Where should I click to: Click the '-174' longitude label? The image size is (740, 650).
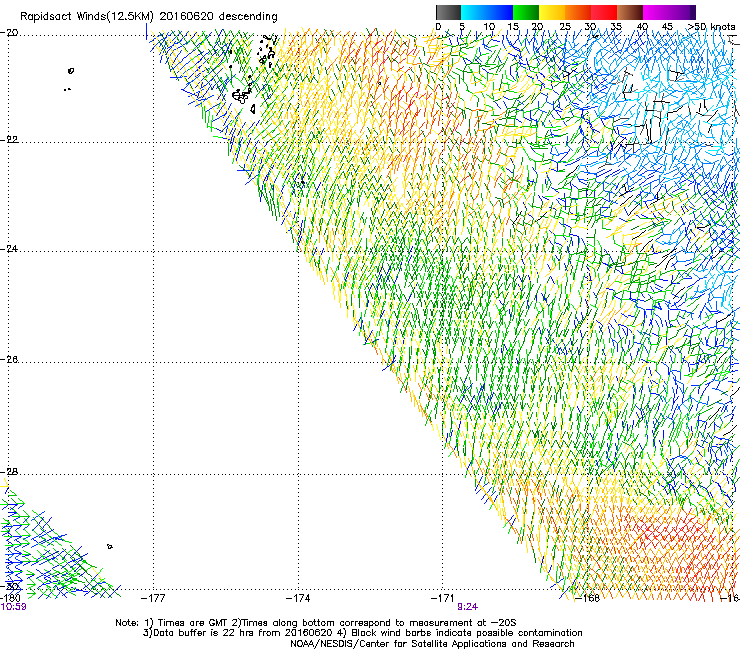[x=298, y=598]
